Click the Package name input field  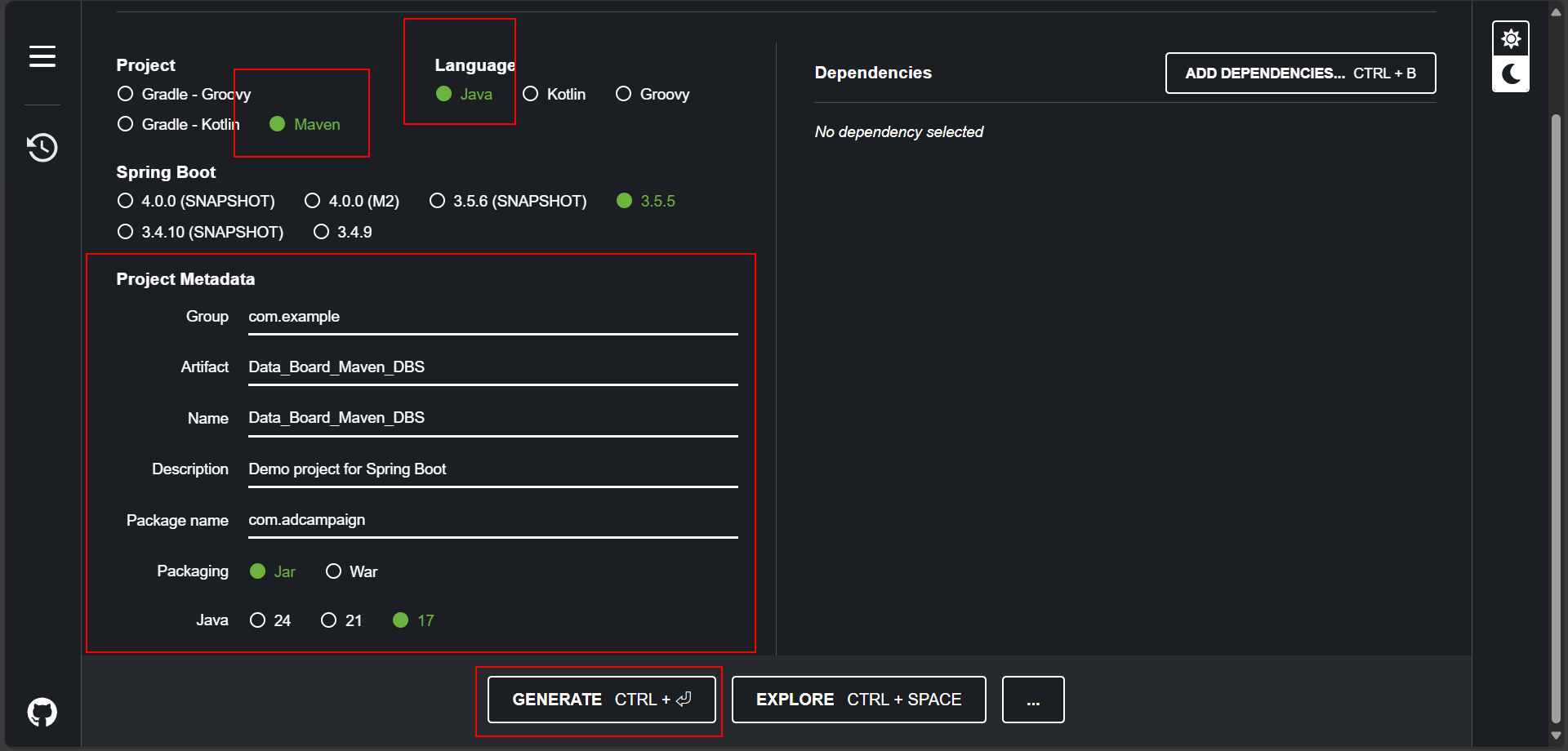[x=493, y=520]
